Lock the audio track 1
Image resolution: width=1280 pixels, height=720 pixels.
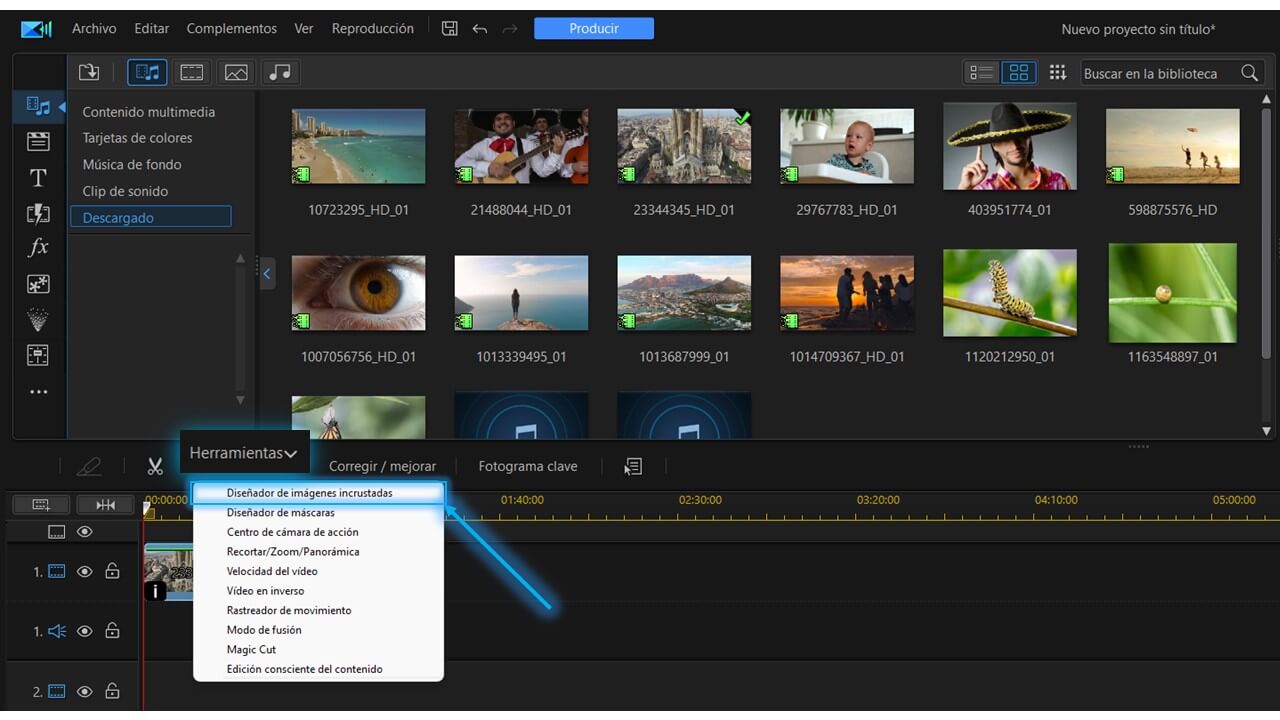[113, 631]
